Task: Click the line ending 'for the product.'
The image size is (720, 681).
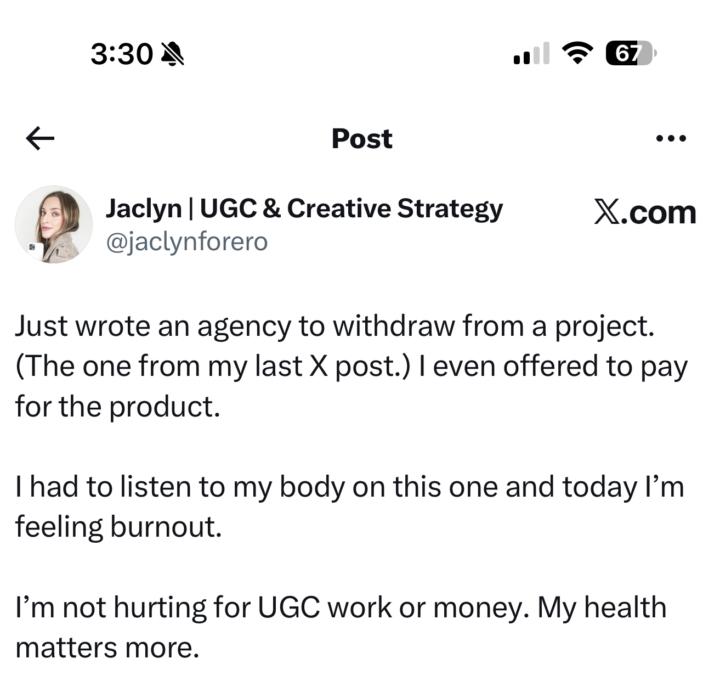Action: pos(117,407)
